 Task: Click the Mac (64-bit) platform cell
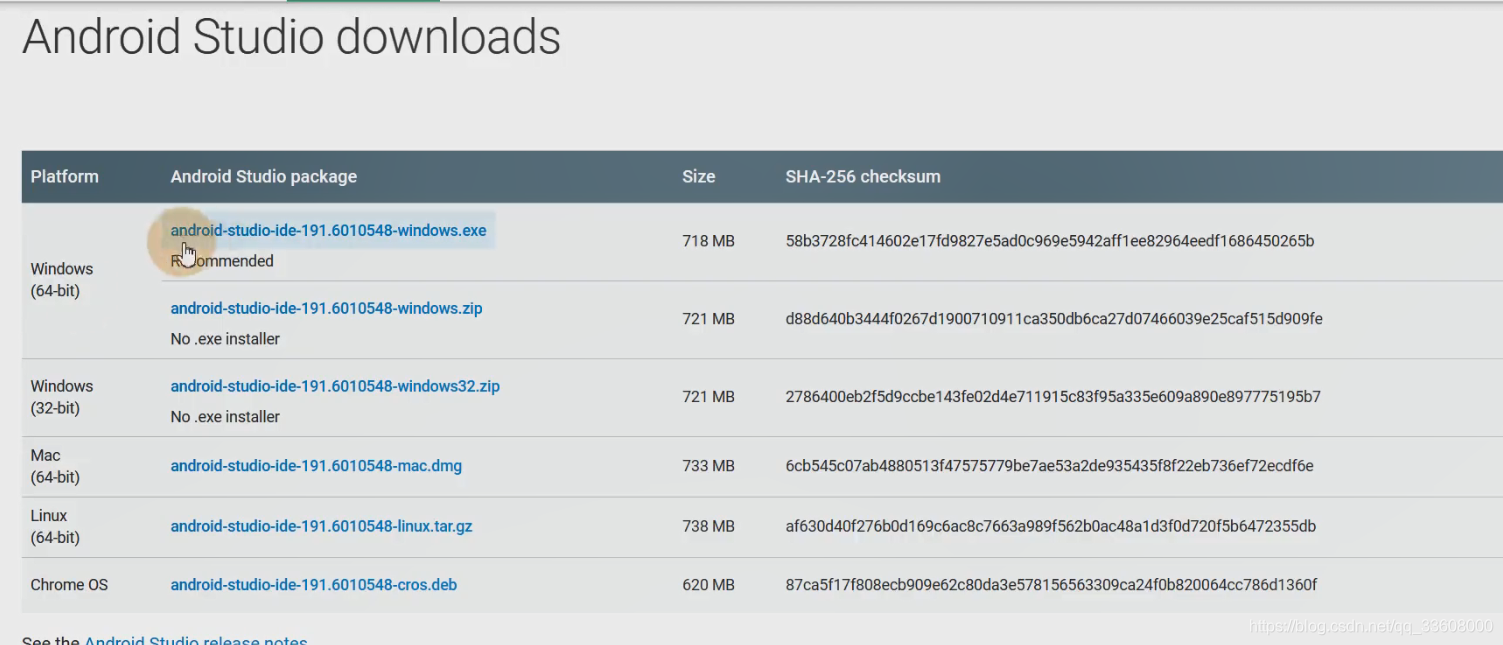[x=55, y=466]
